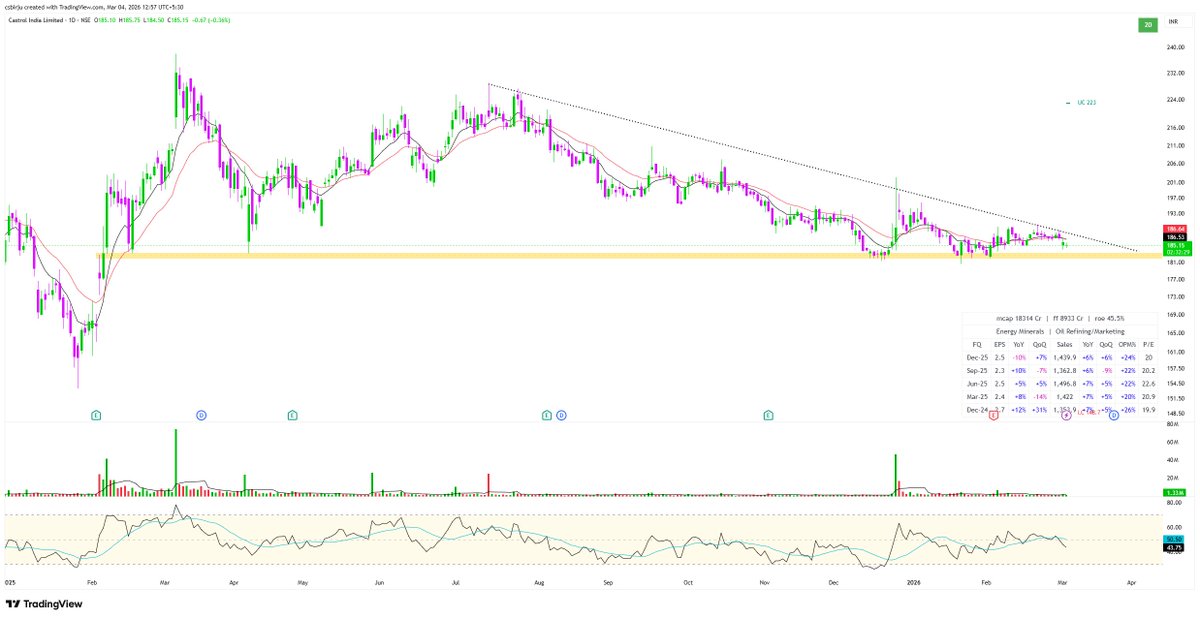Click the green 185.15 current price label
The image size is (1200, 619).
(x=1177, y=247)
